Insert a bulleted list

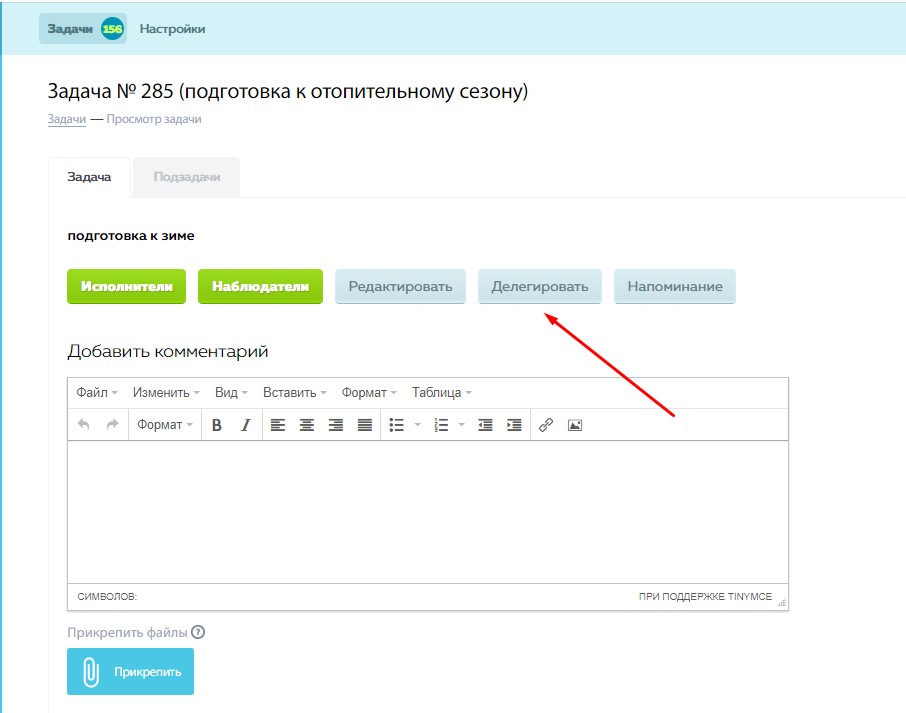pos(396,425)
